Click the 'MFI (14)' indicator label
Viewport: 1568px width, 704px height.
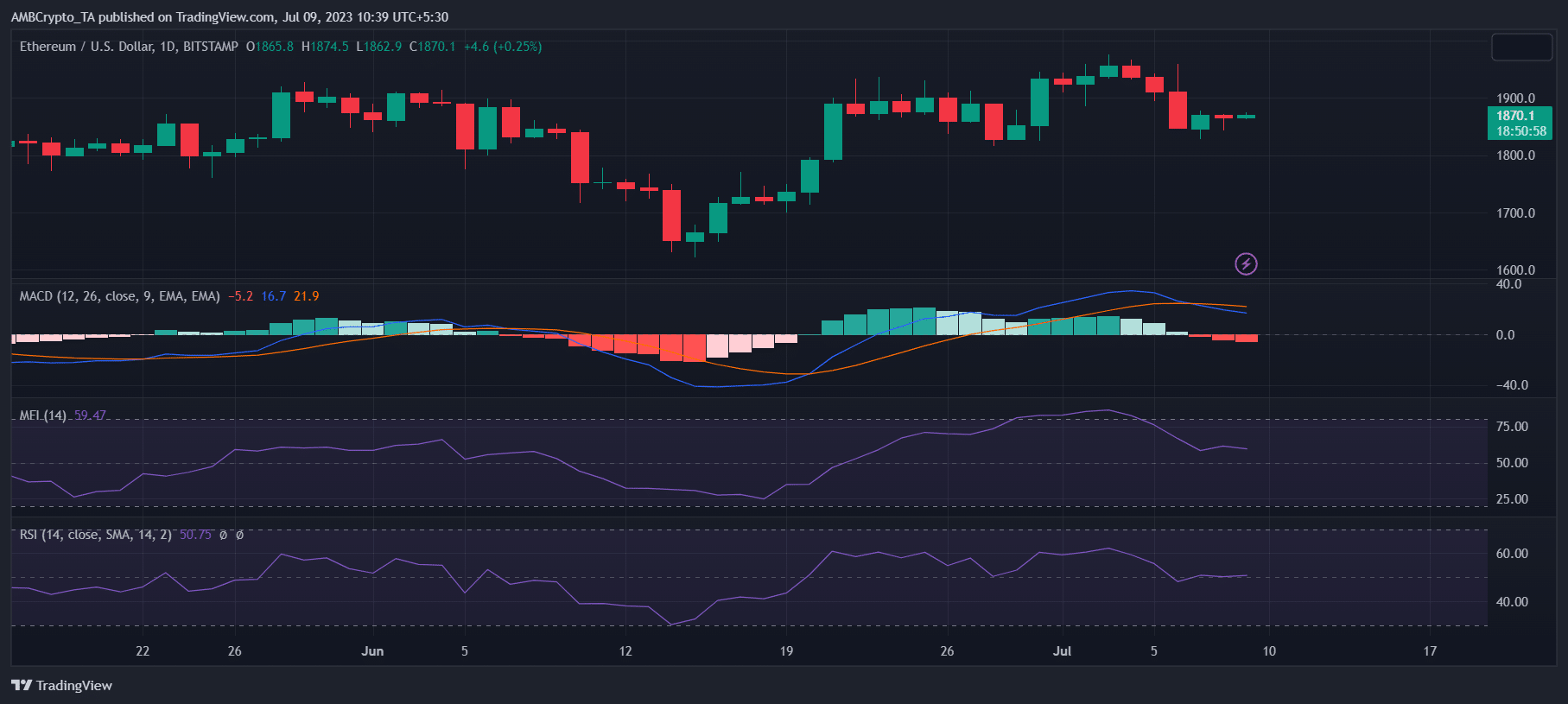[43, 415]
